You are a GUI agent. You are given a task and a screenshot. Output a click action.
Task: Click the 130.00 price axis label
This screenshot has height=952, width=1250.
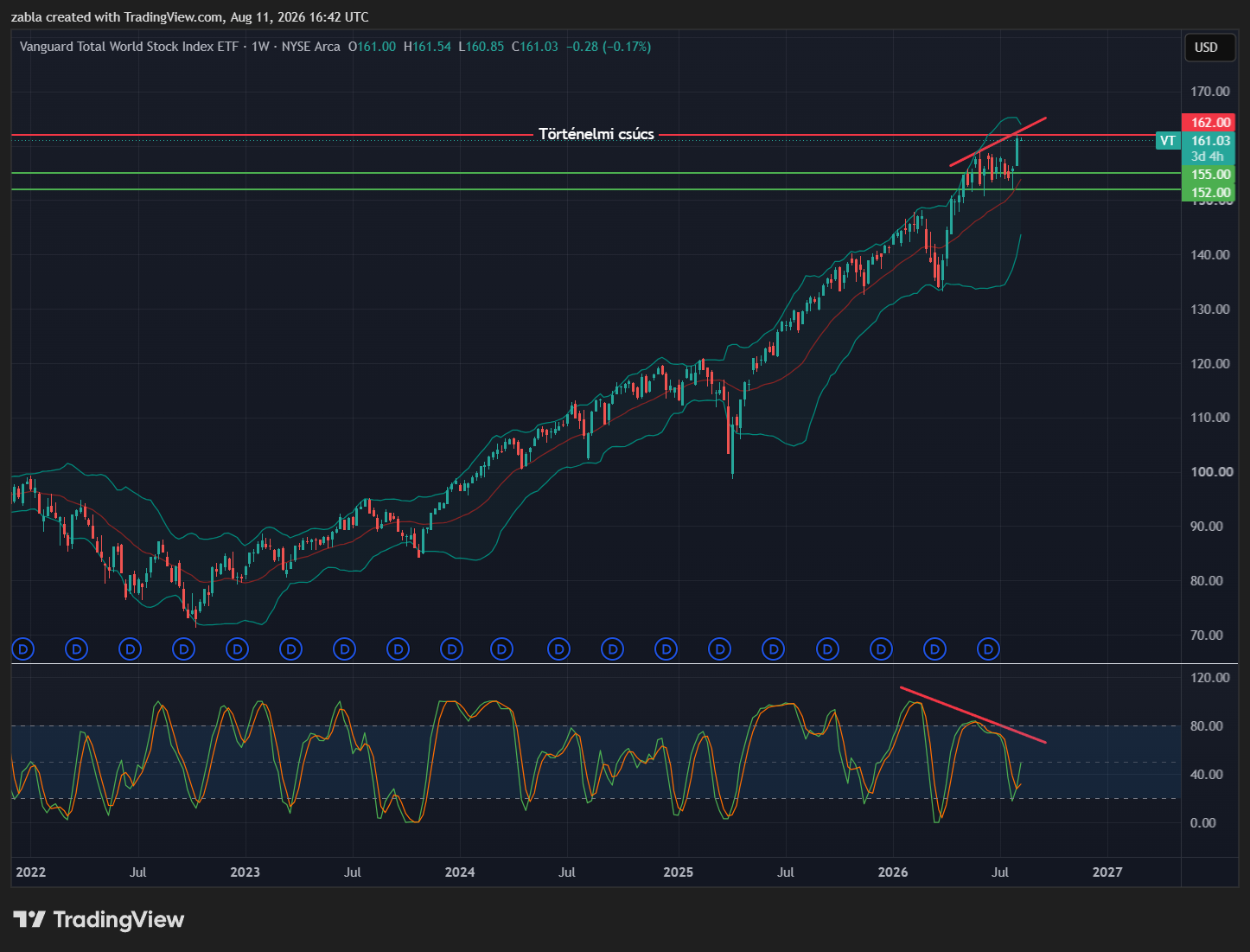click(x=1210, y=310)
